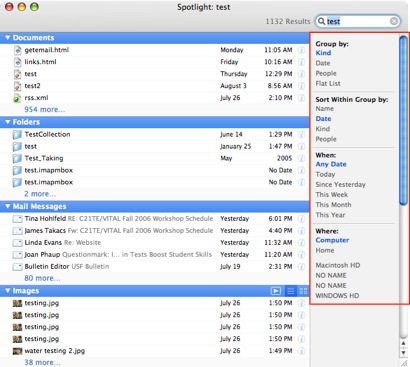The image size is (410, 367).
Task: Click the Test_Taking folder icon
Action: [17, 159]
